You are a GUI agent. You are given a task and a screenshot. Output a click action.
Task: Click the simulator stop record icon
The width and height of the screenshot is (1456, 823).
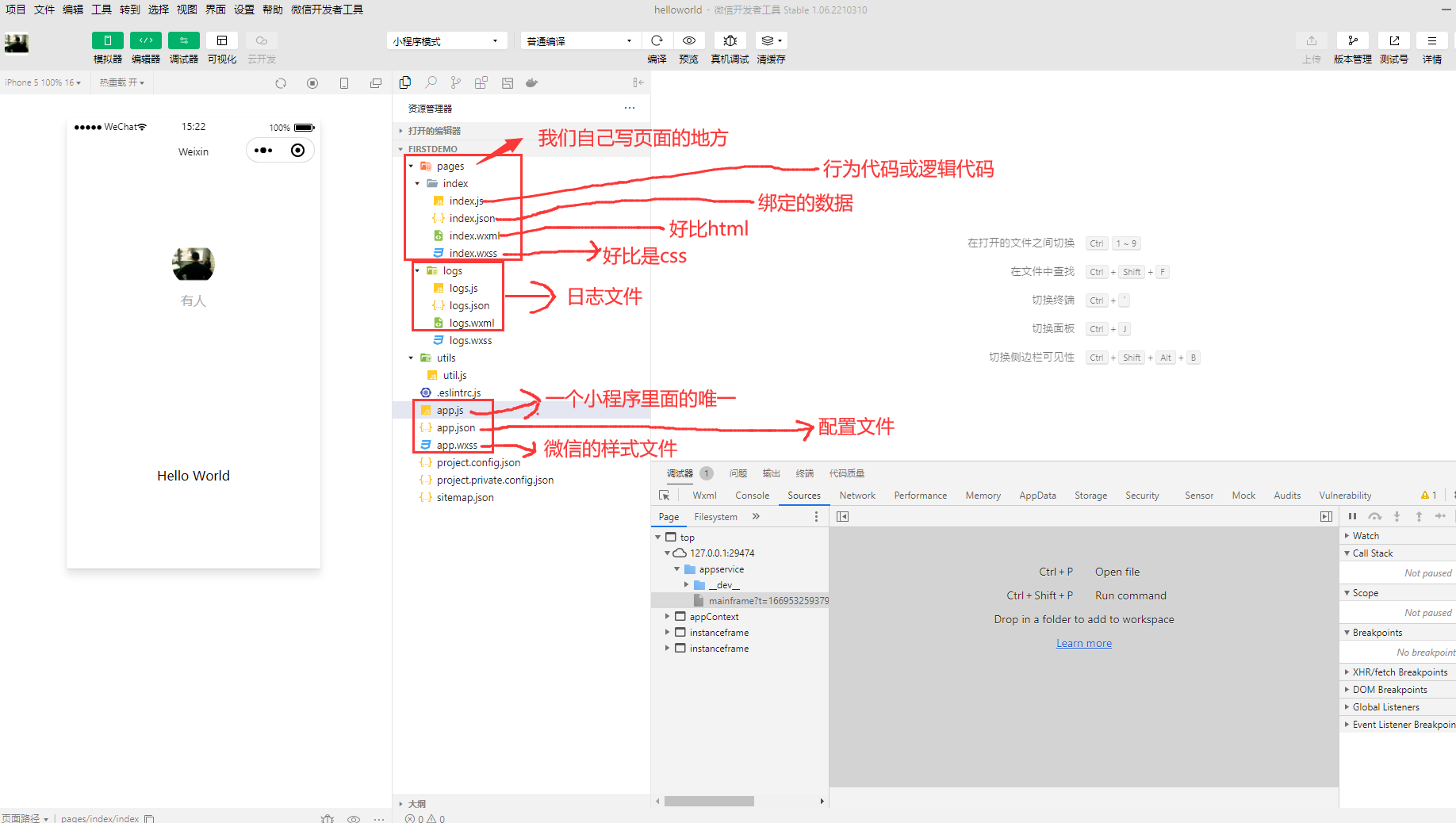coord(312,83)
